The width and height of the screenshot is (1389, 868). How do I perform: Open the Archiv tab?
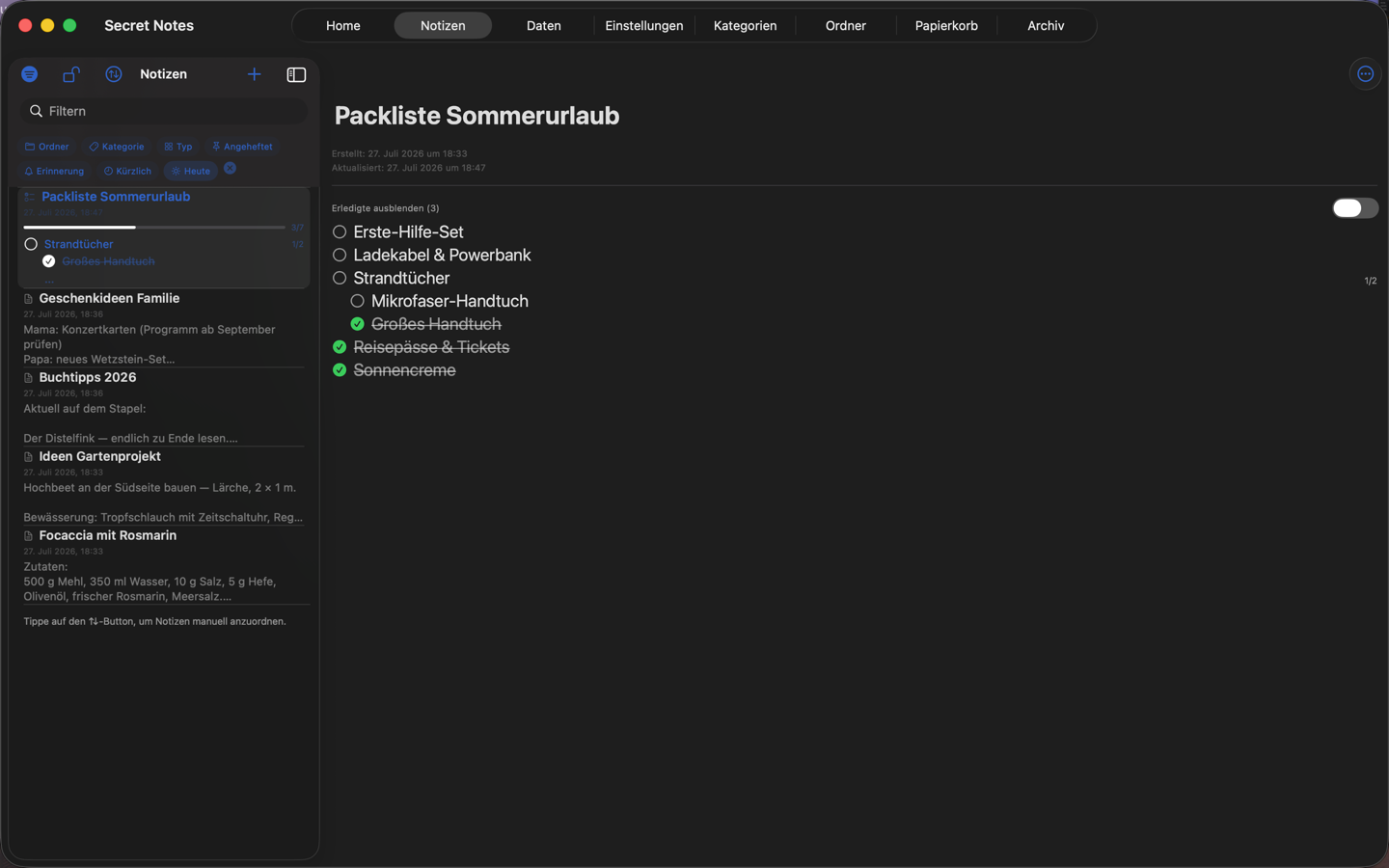point(1046,26)
